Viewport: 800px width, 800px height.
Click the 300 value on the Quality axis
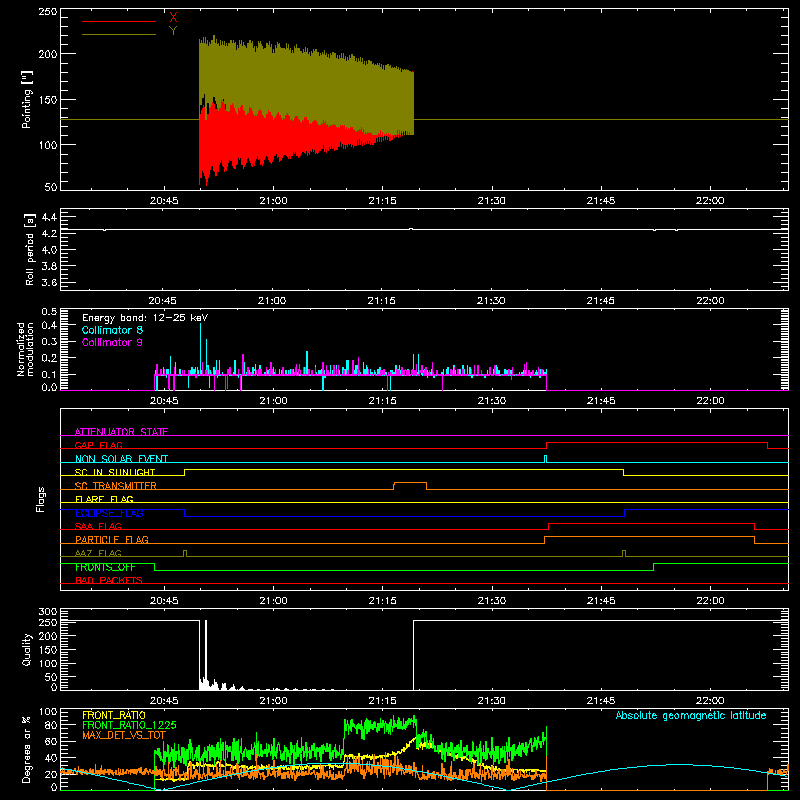tap(48, 612)
